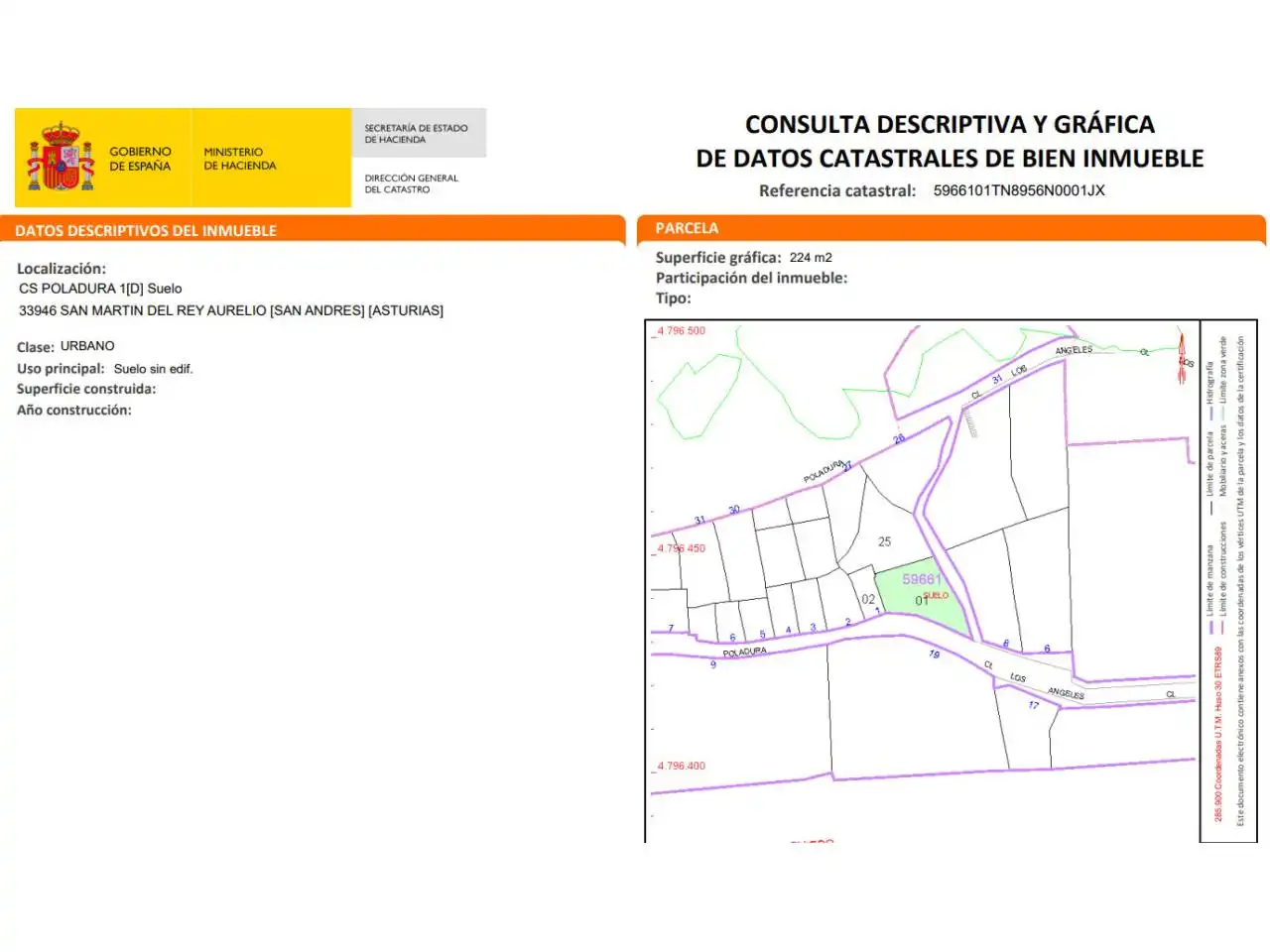Viewport: 1270px width, 952px height.
Task: Click the legend entry "Límite zona verde"
Action: click(x=1223, y=369)
